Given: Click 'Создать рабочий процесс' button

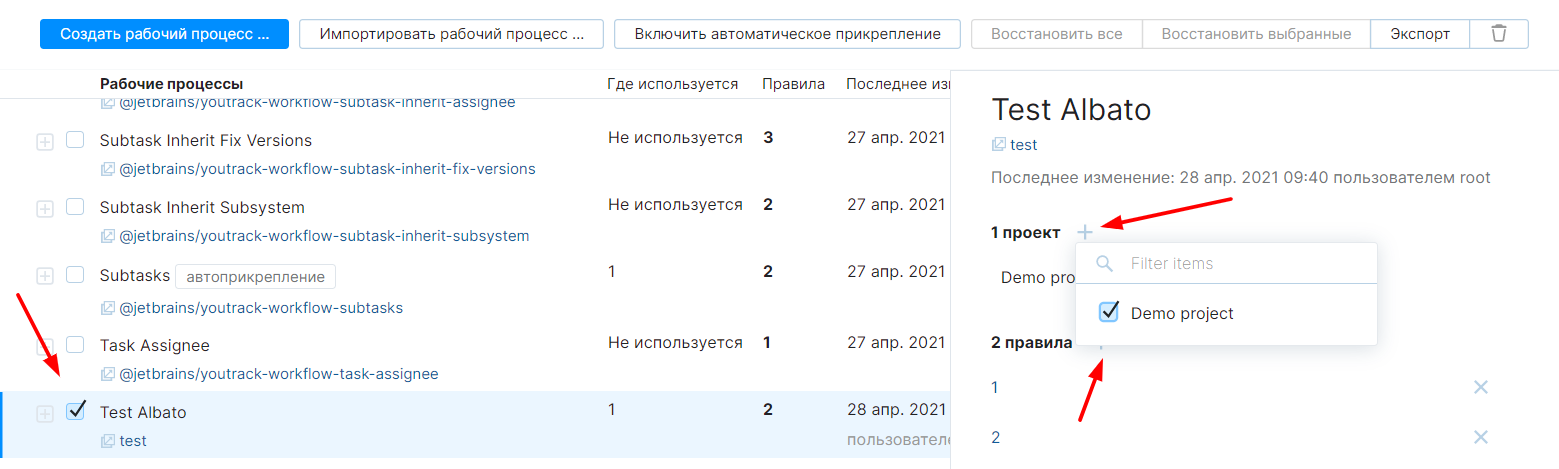Looking at the screenshot, I should [164, 34].
